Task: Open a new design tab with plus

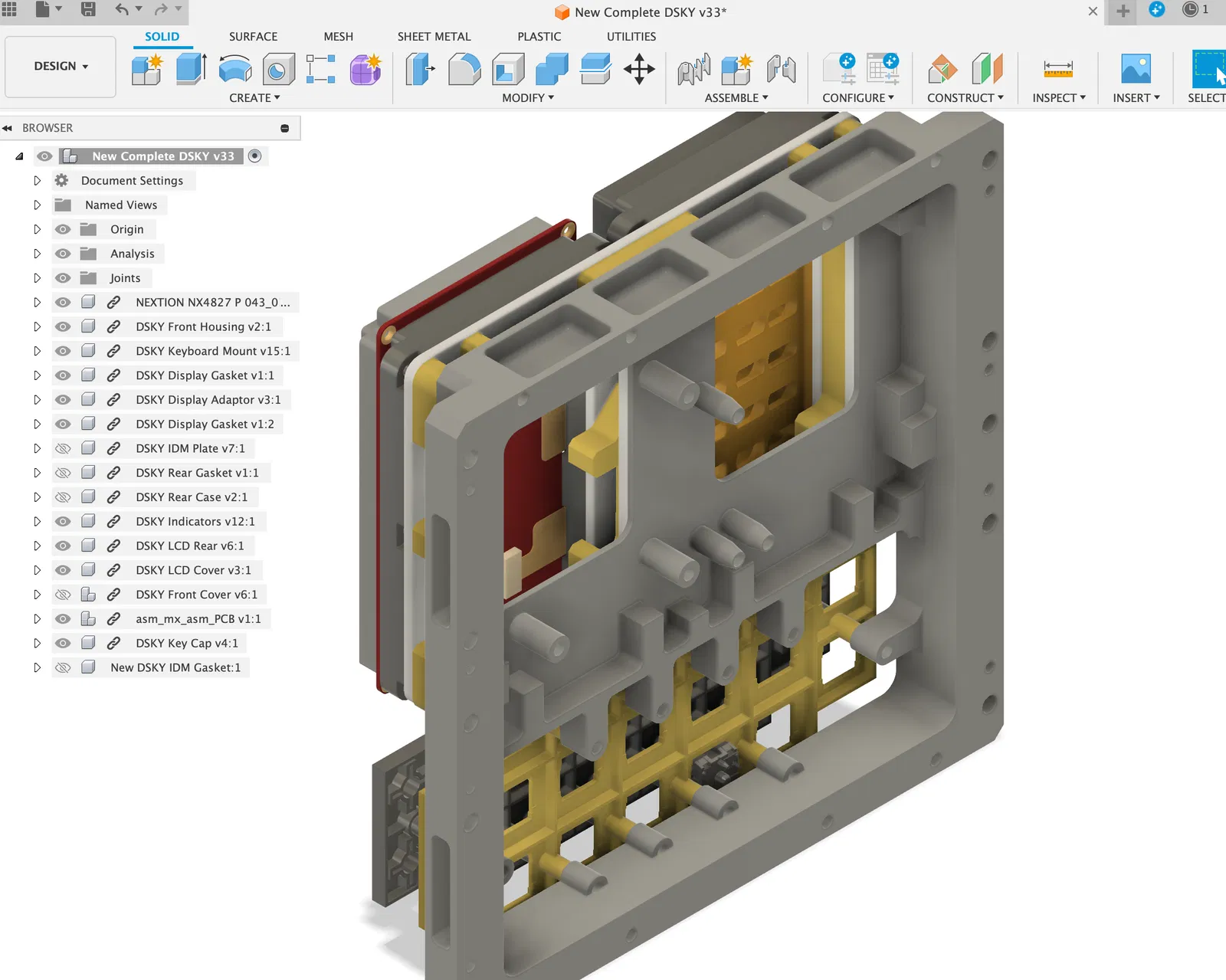Action: pos(1123,11)
